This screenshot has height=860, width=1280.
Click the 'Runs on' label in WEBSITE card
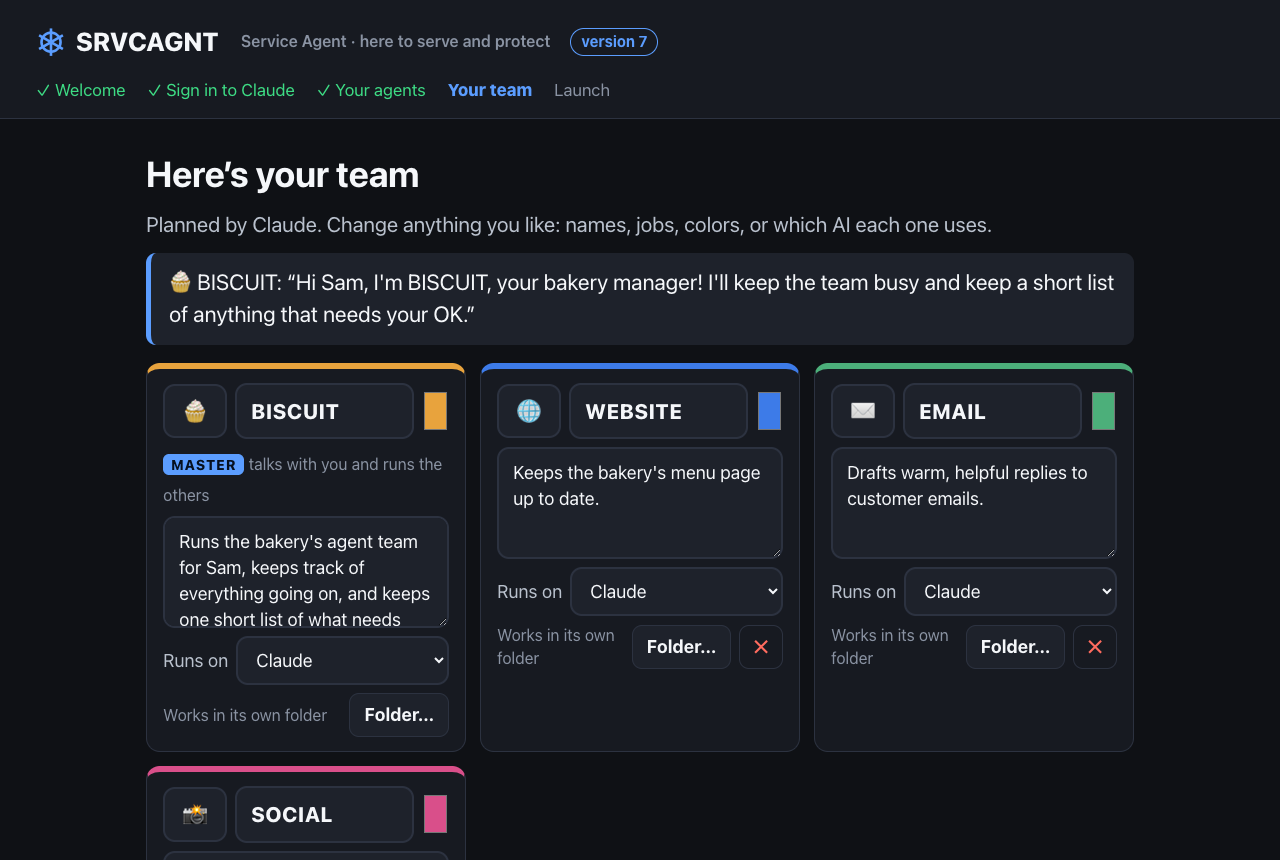click(529, 592)
